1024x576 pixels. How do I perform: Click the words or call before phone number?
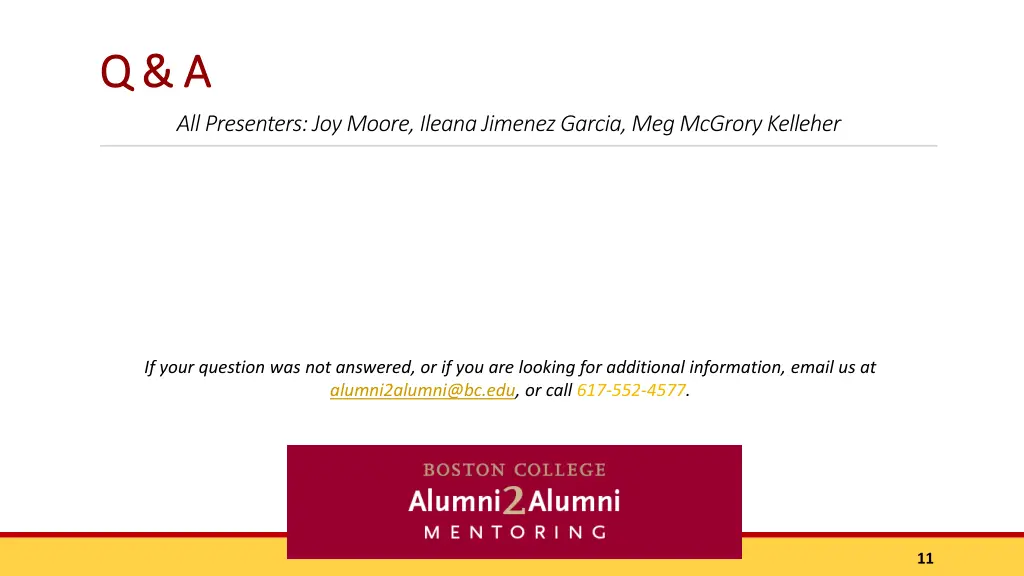point(549,390)
